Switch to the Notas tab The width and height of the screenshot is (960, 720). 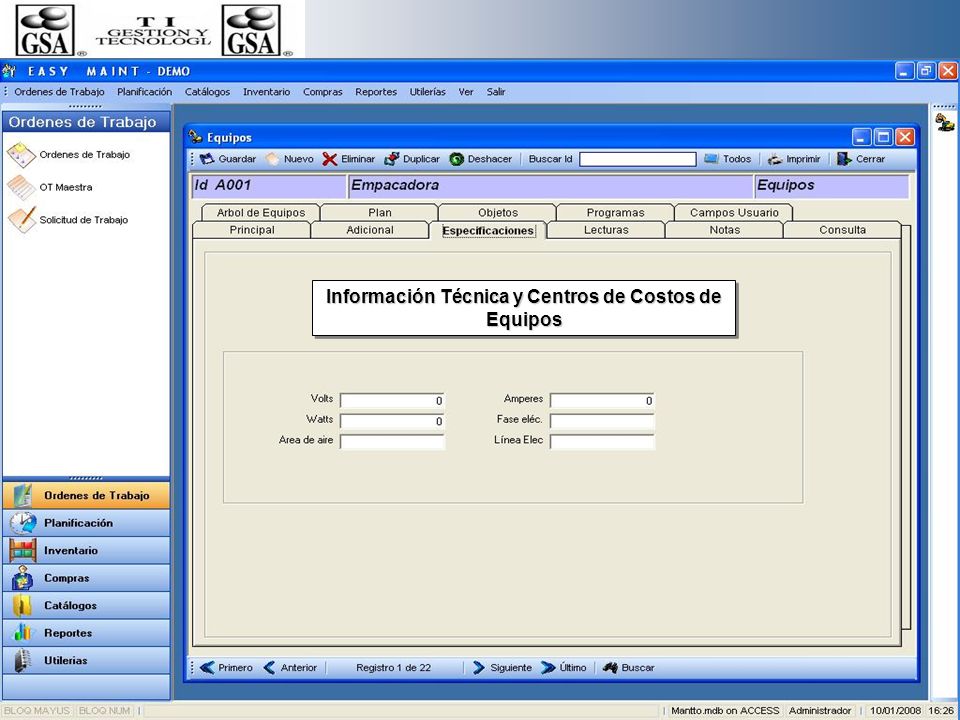tap(724, 230)
